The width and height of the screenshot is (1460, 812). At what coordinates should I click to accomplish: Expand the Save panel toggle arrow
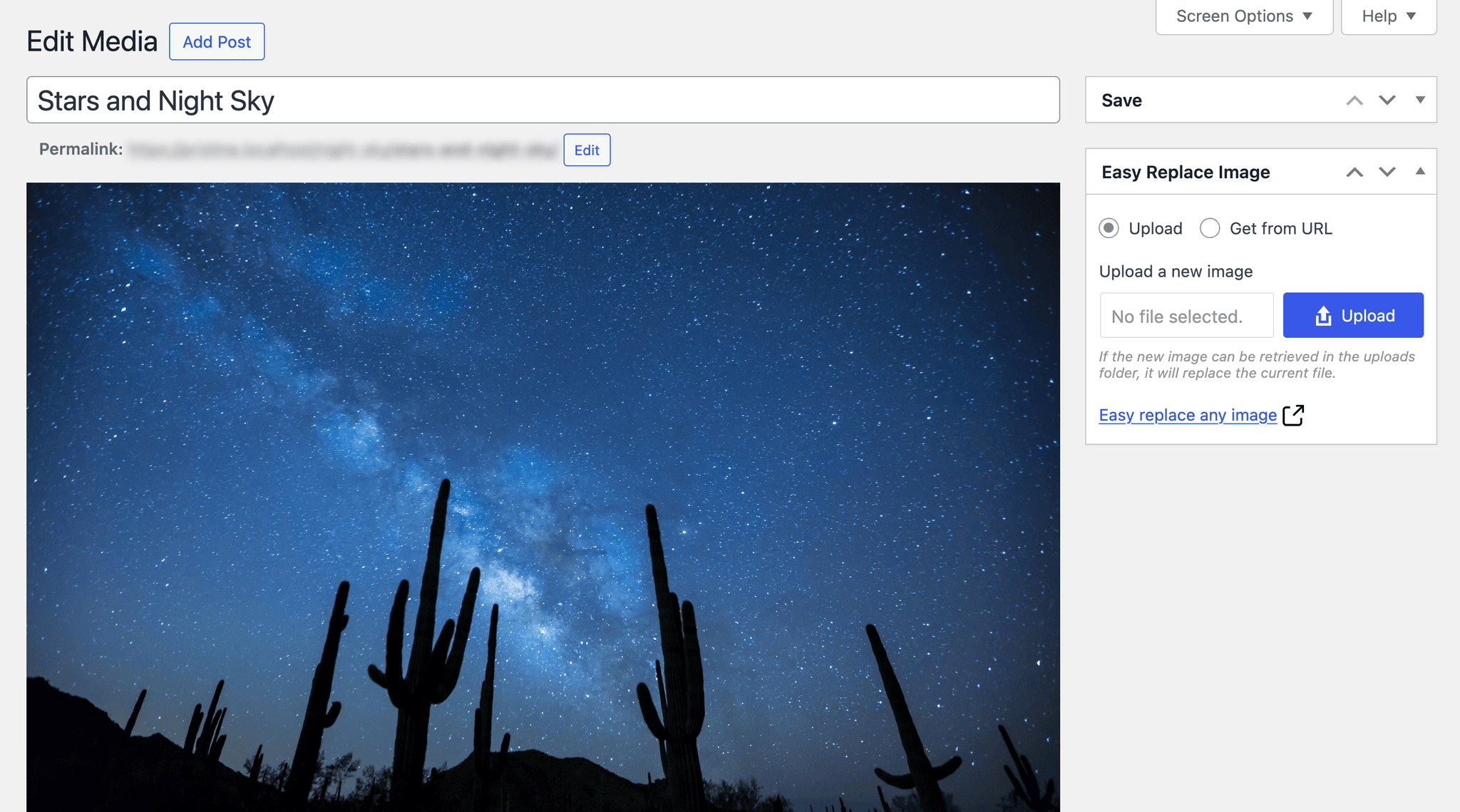coord(1420,101)
